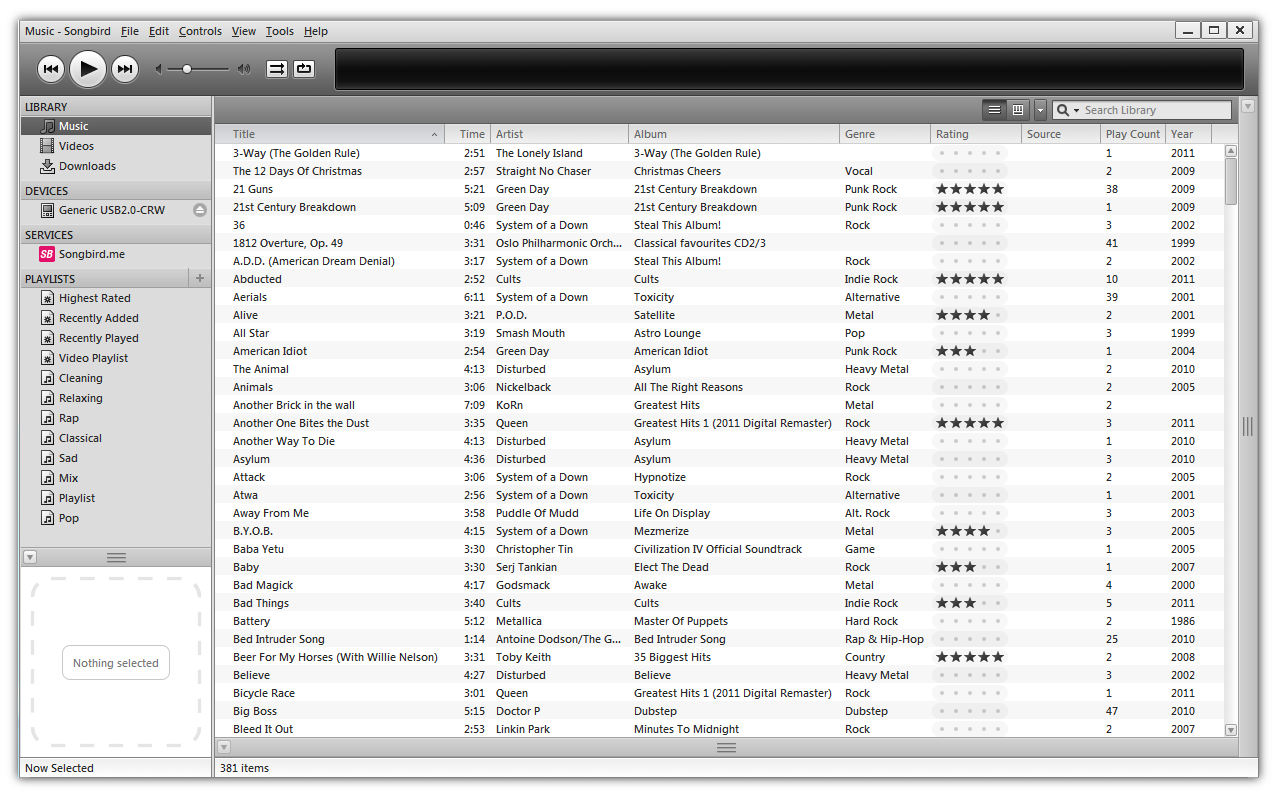Set rating for American Idiot track
The image size is (1282, 798).
969,351
